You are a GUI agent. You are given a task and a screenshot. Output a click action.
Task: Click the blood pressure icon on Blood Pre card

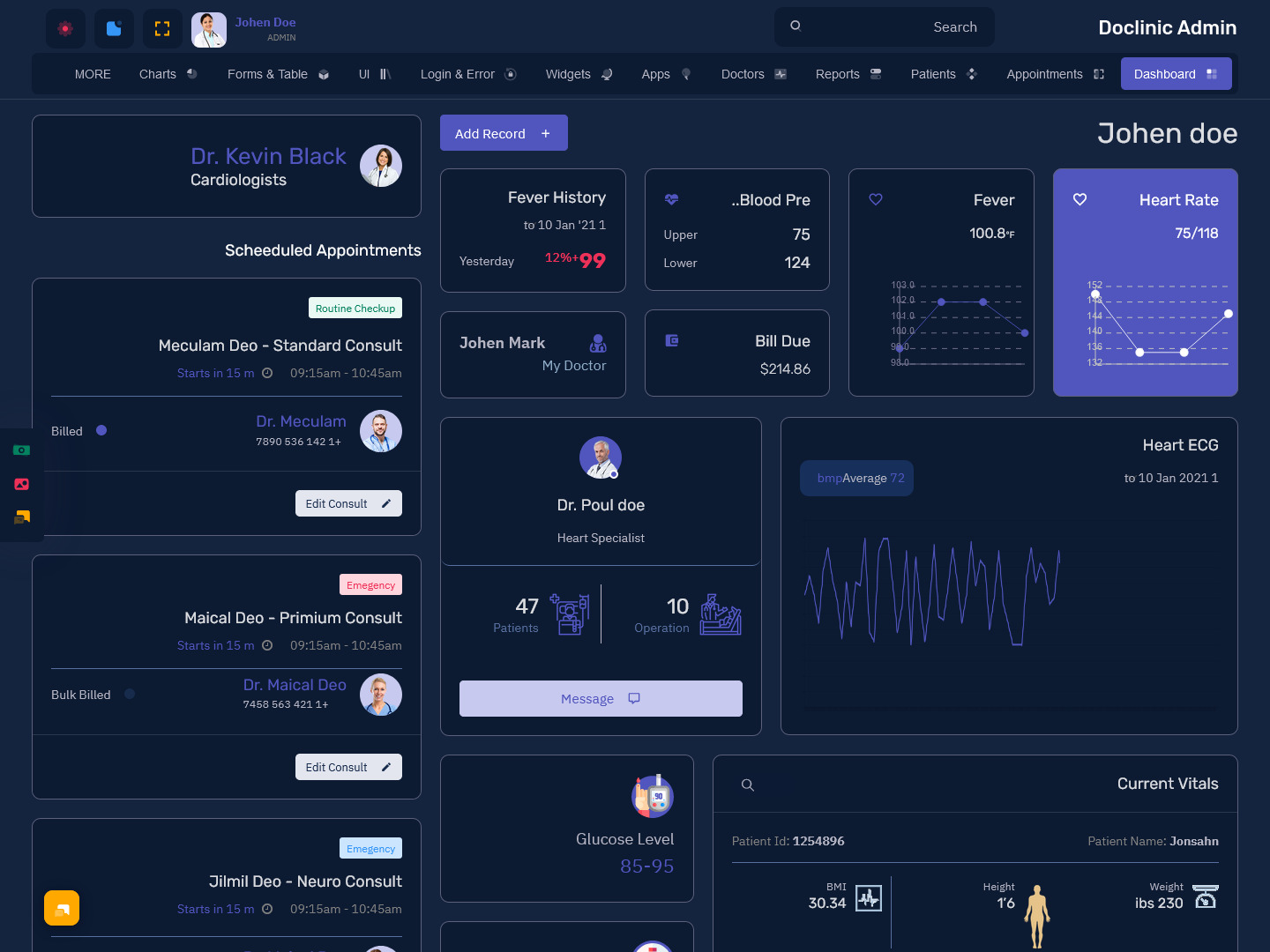pyautogui.click(x=673, y=199)
